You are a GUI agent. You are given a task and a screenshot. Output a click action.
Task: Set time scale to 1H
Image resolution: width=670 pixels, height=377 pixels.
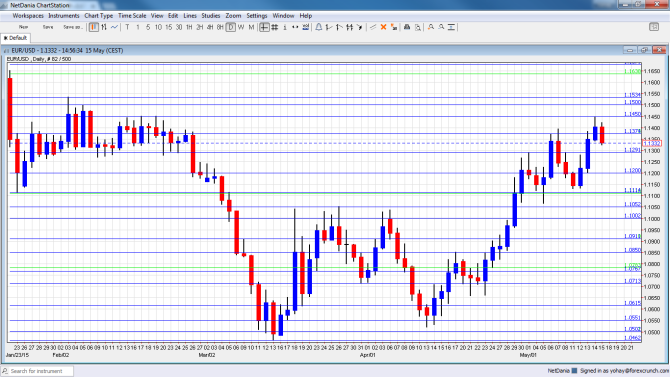(189, 27)
